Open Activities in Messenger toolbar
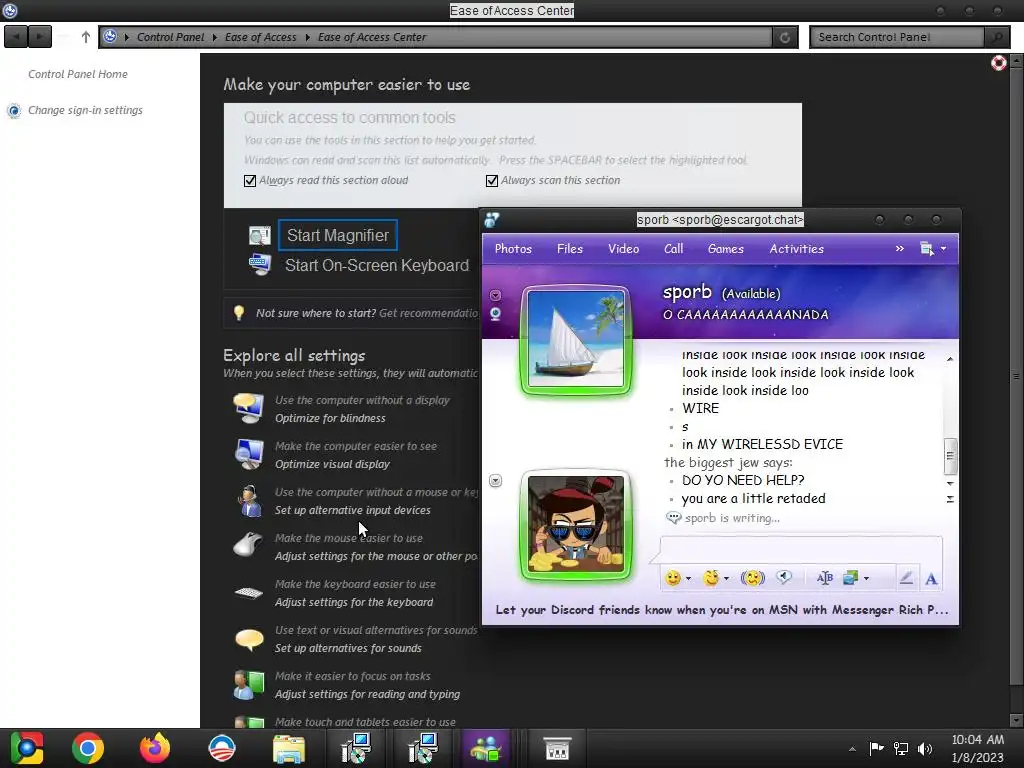This screenshot has height=768, width=1024. tap(797, 249)
